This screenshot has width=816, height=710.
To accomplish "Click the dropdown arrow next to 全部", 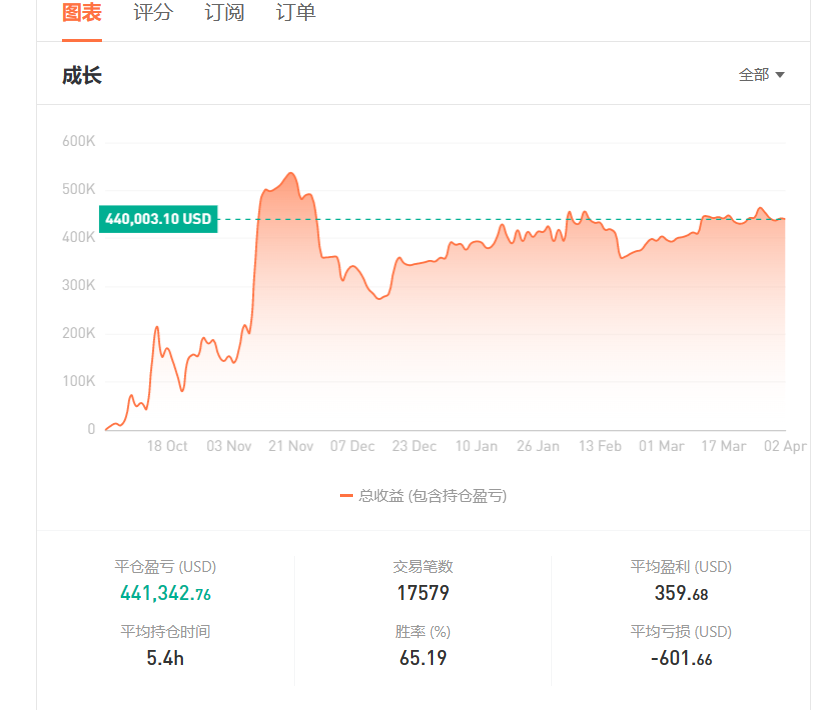I will click(780, 75).
